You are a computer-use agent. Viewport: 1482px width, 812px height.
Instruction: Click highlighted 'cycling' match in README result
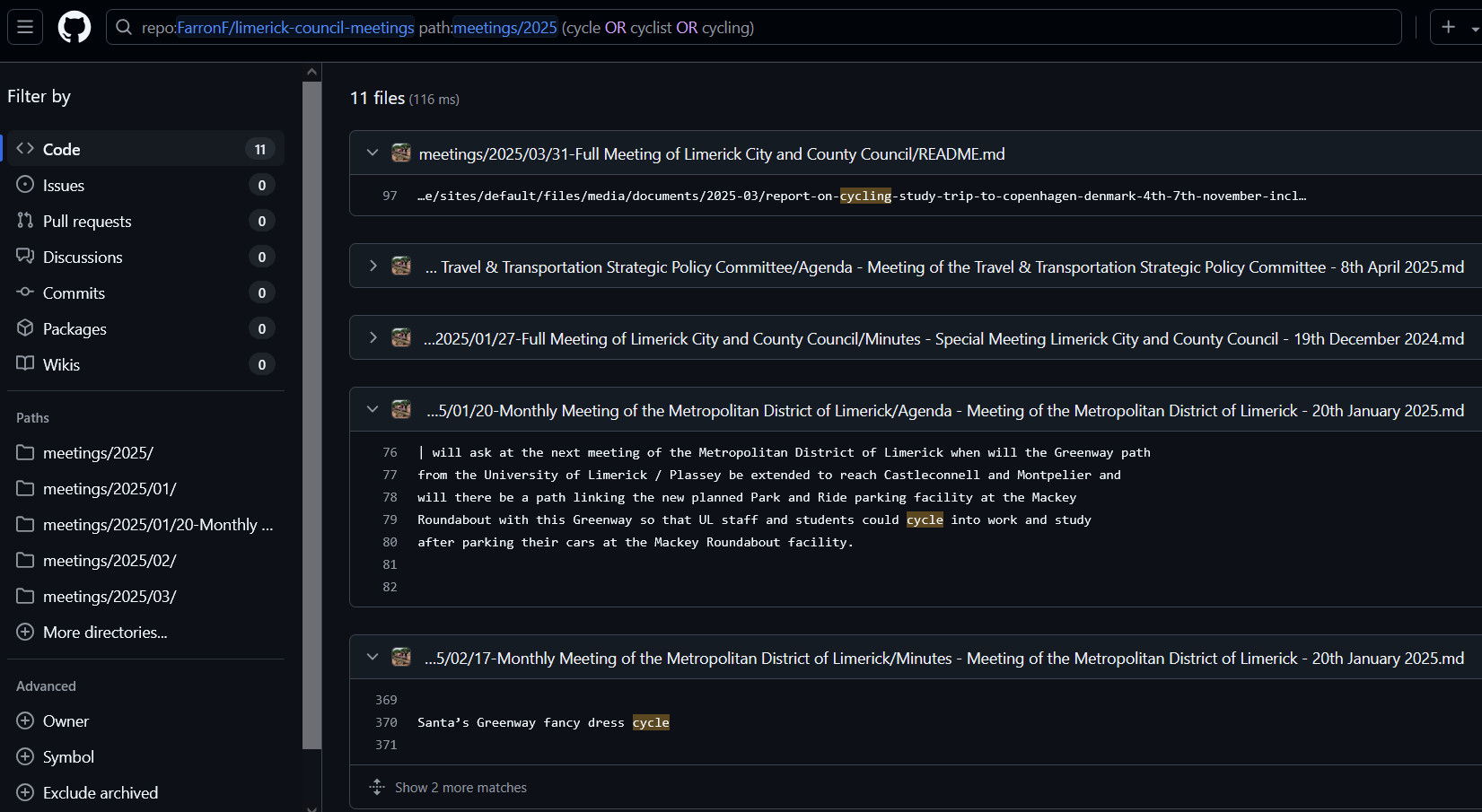865,196
